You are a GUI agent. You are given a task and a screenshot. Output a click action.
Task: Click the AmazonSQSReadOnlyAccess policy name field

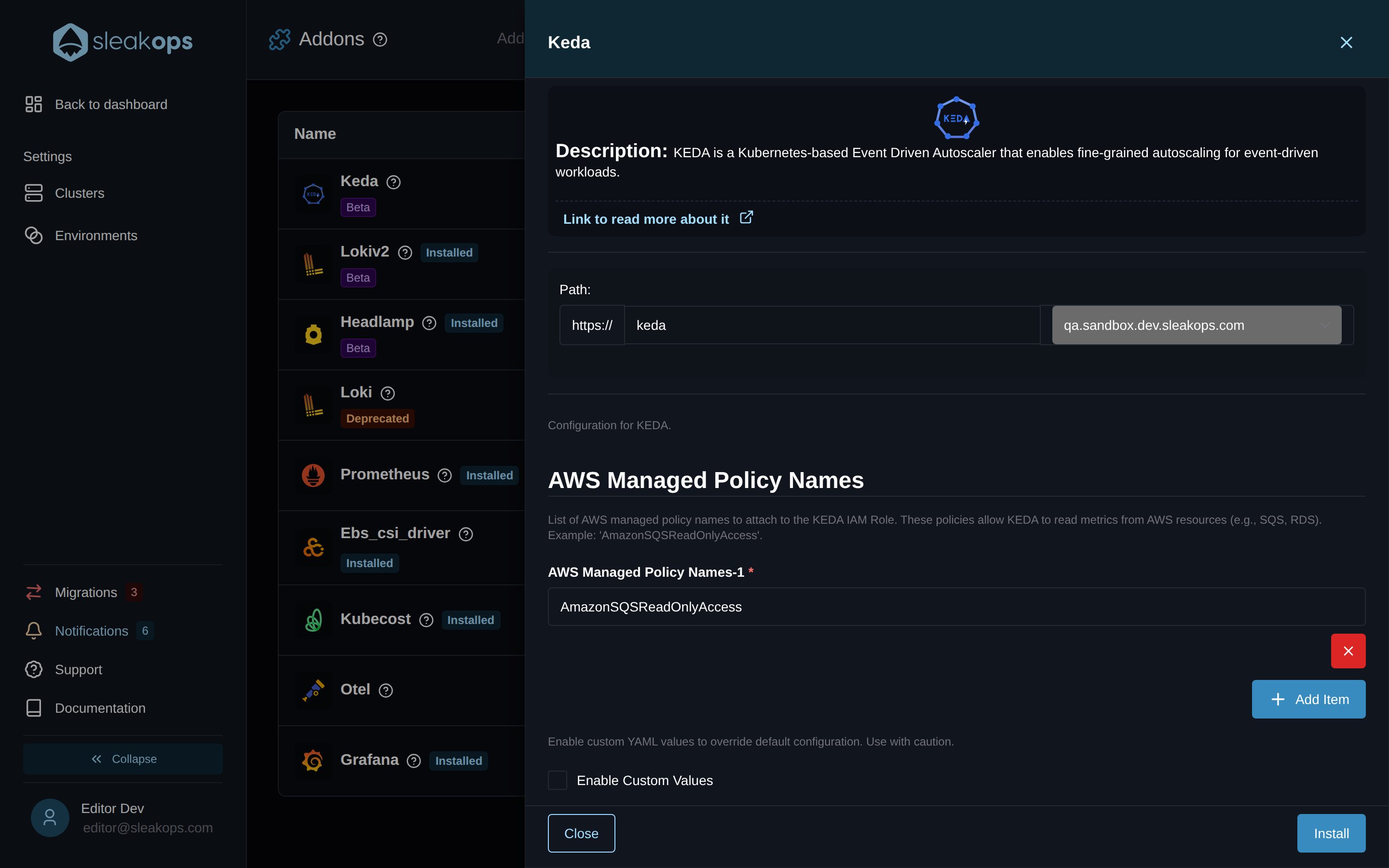pos(956,607)
